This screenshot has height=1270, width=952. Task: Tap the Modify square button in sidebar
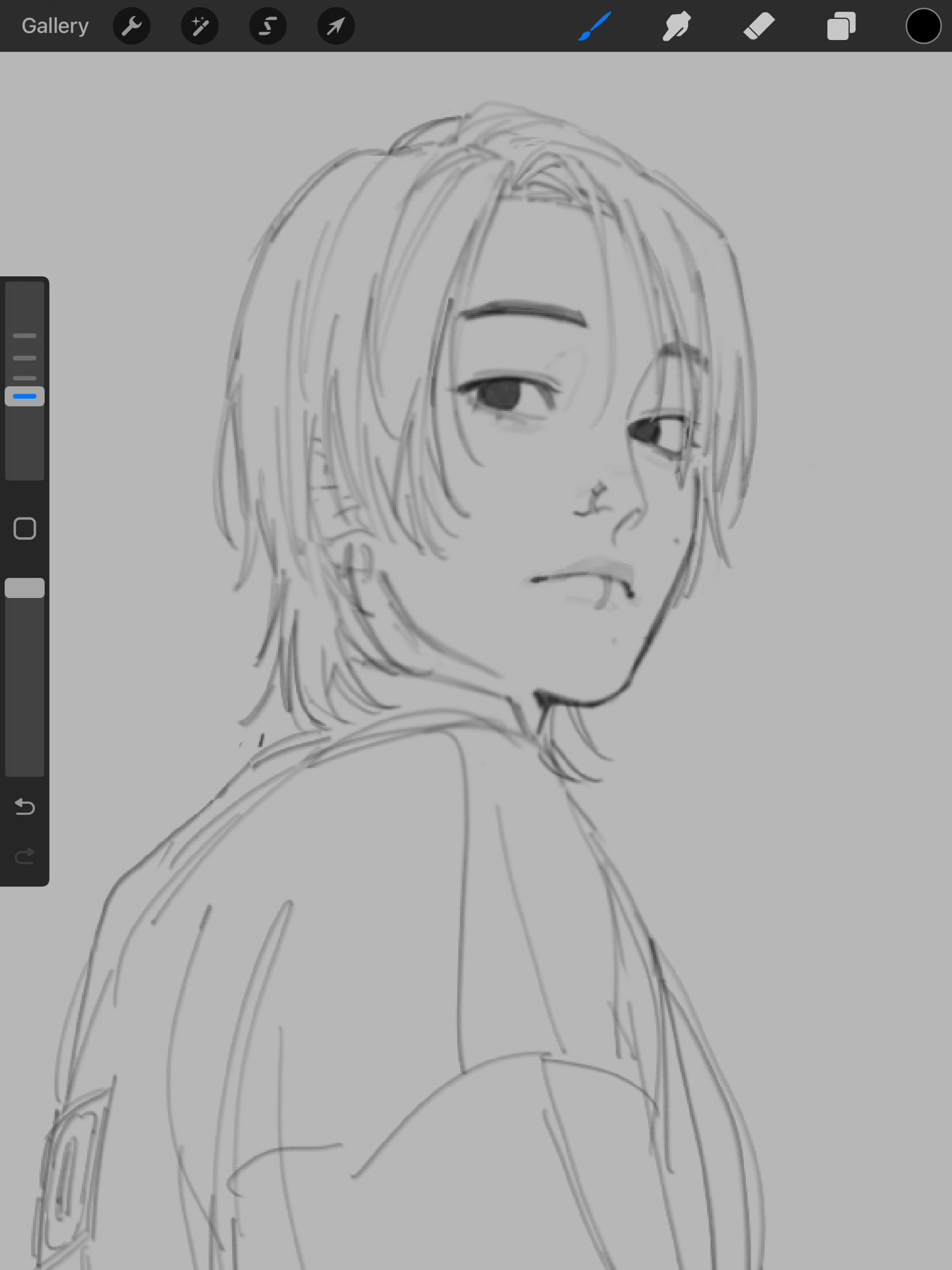25,528
